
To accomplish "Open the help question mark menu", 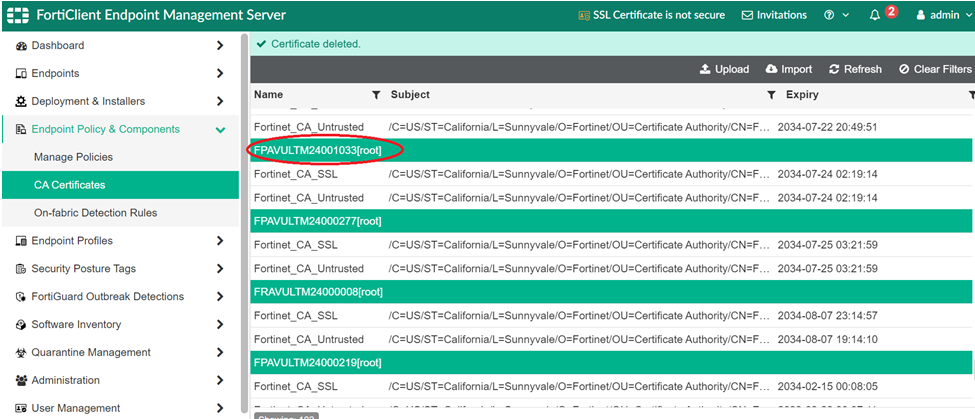I will [829, 15].
